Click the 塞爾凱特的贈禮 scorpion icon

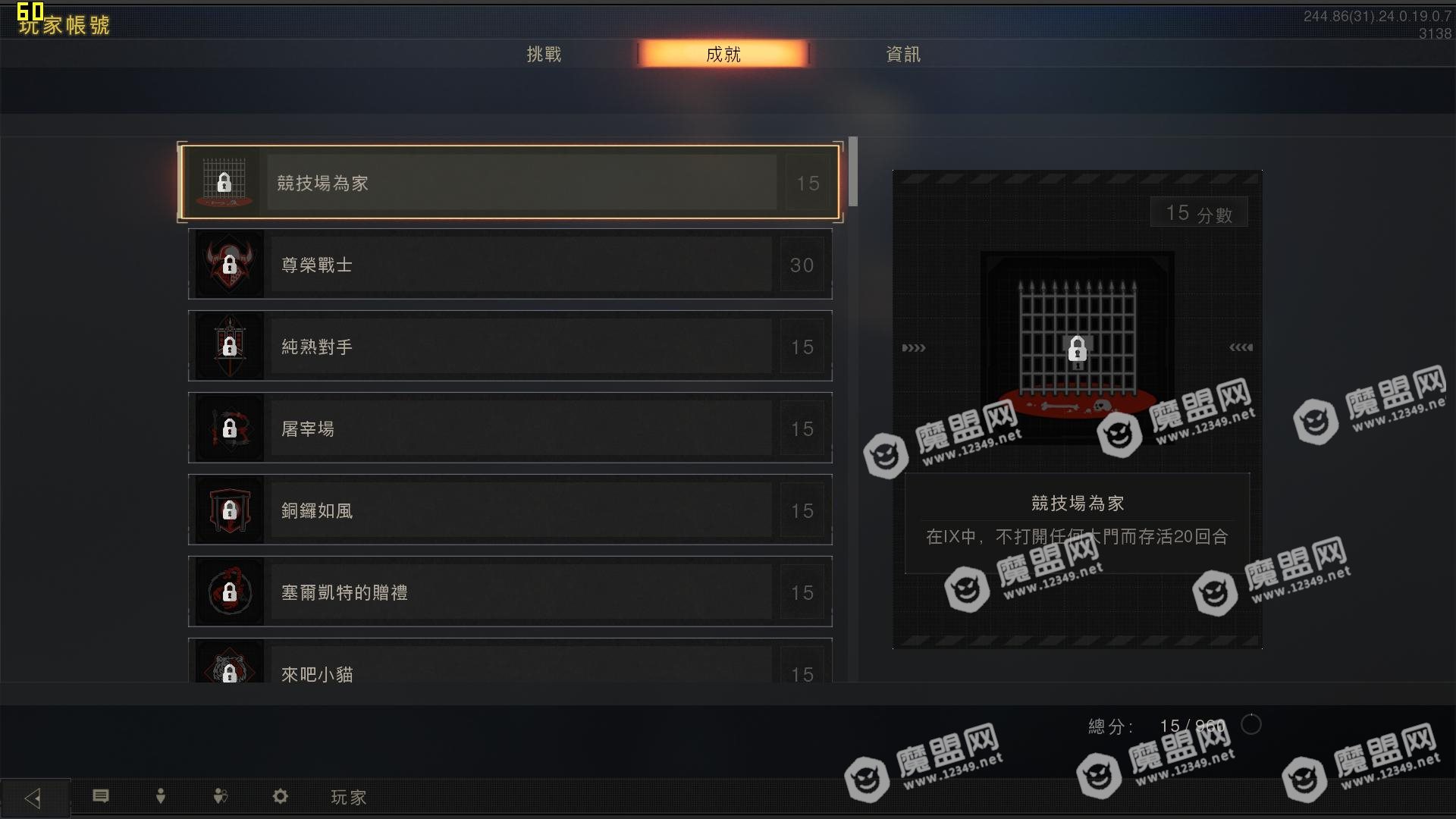230,592
